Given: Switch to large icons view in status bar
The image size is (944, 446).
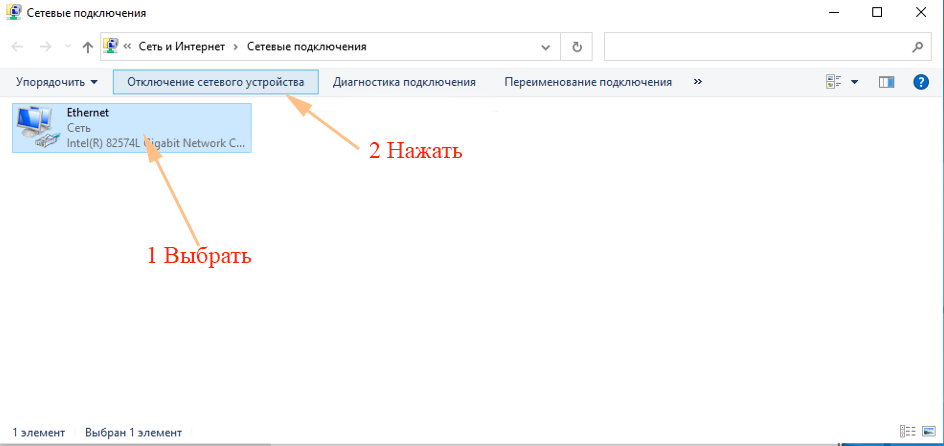Looking at the screenshot, I should tap(927, 432).
